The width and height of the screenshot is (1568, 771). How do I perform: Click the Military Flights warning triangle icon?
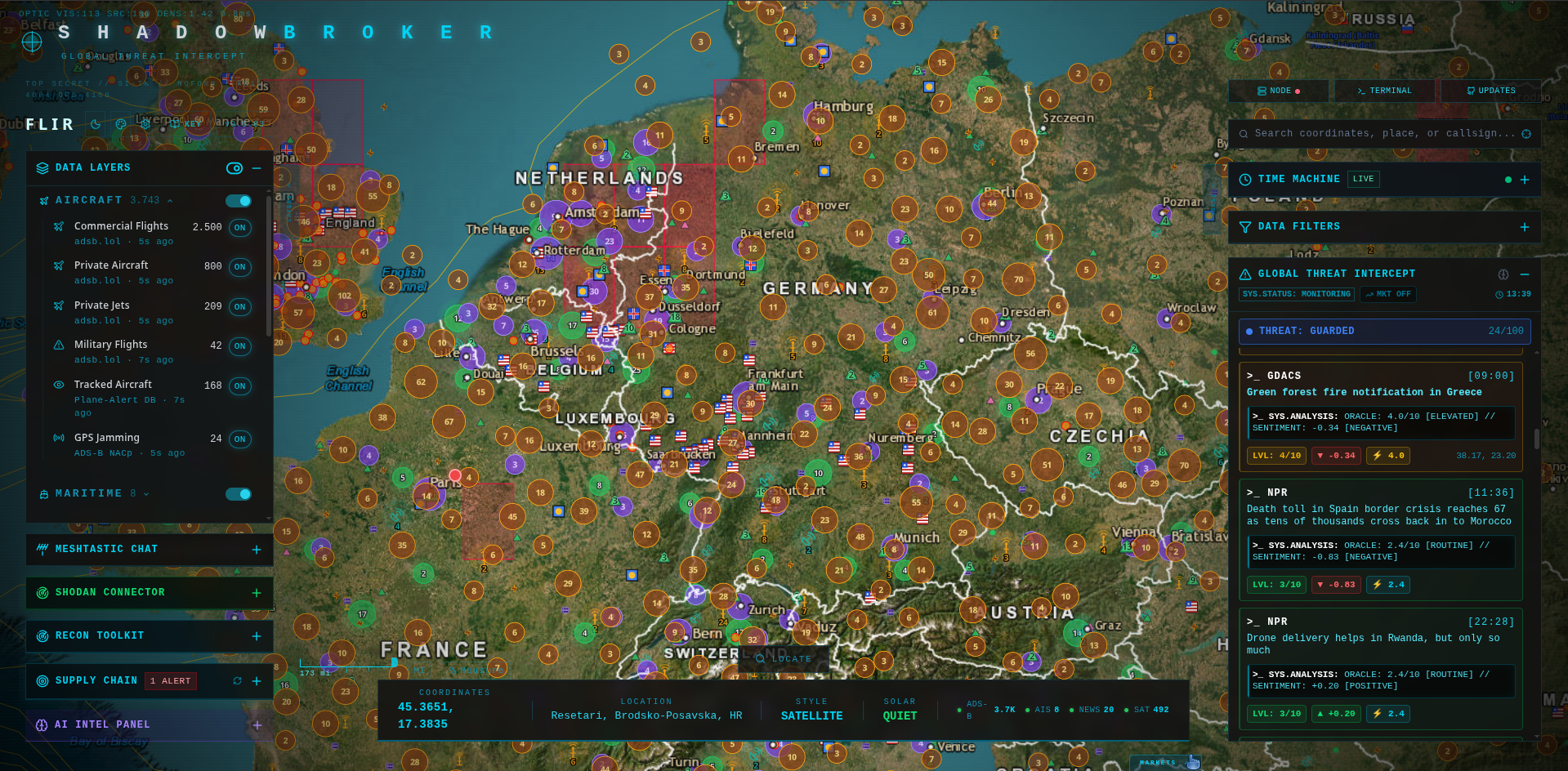tap(59, 345)
